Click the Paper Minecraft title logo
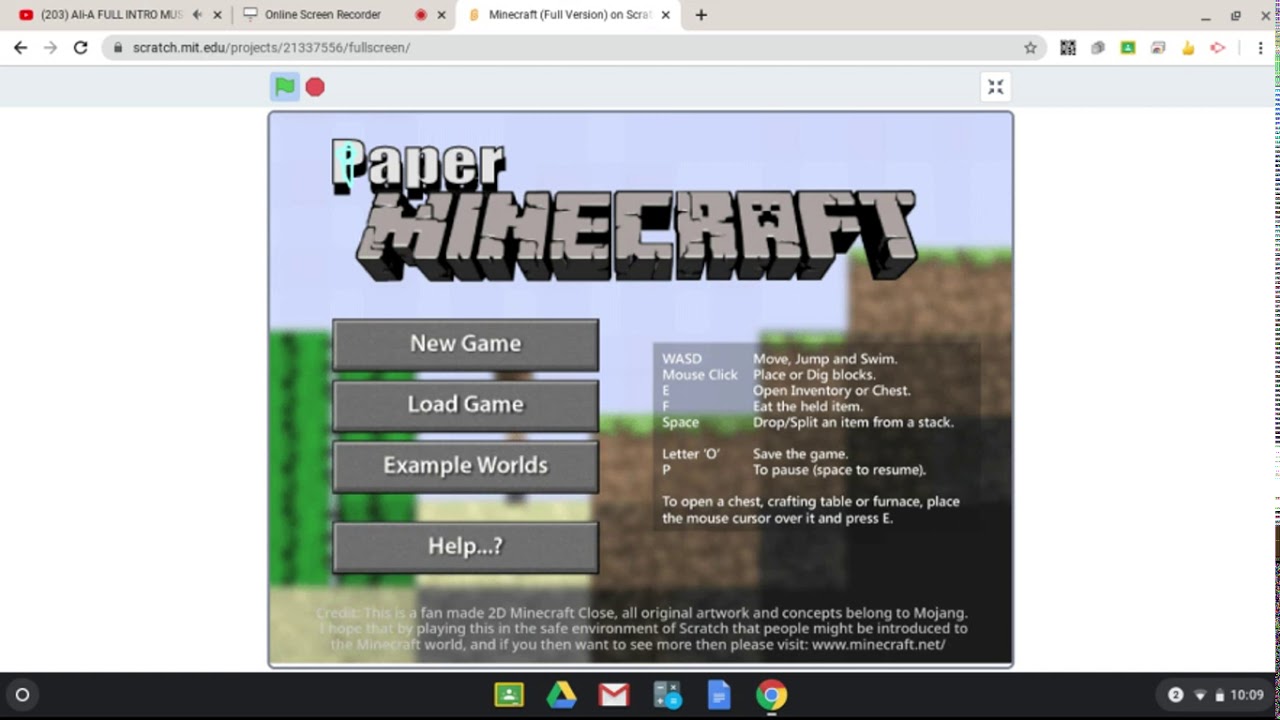The image size is (1280, 720). tap(626, 209)
